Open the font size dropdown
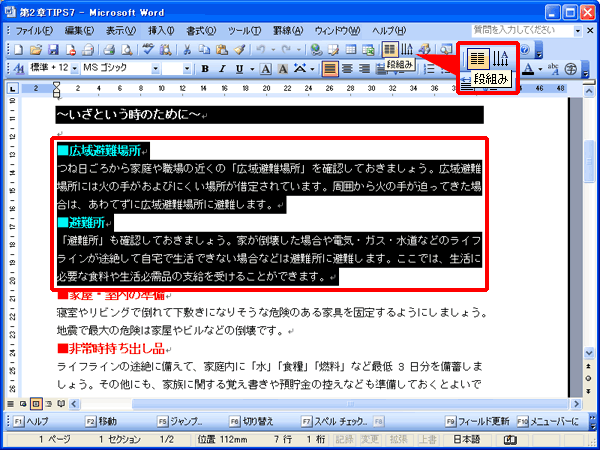 [187, 69]
